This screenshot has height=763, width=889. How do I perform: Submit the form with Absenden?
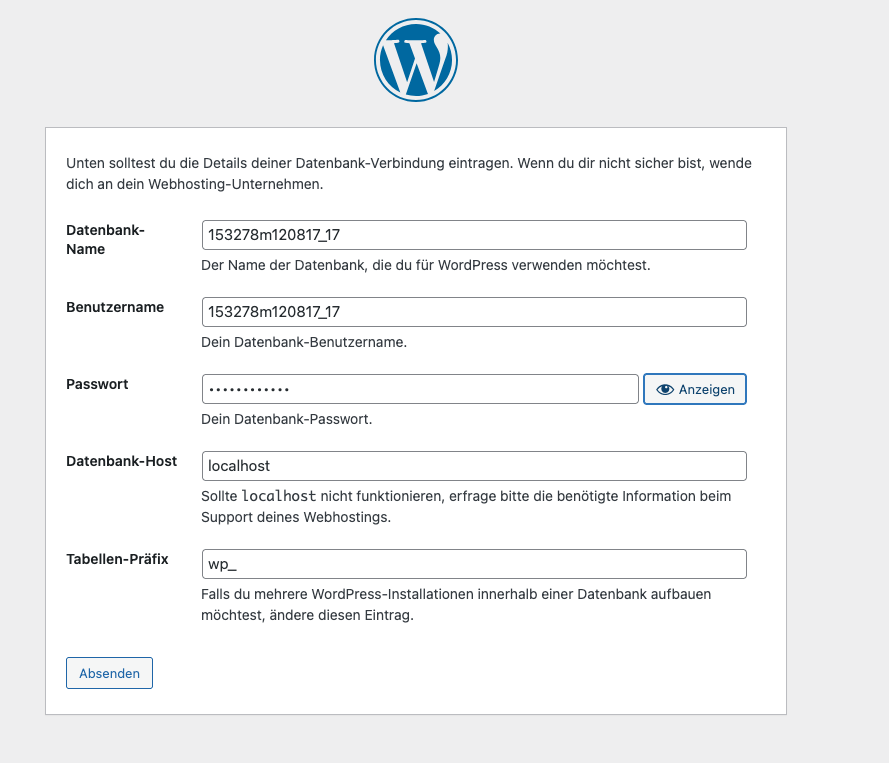tap(109, 673)
